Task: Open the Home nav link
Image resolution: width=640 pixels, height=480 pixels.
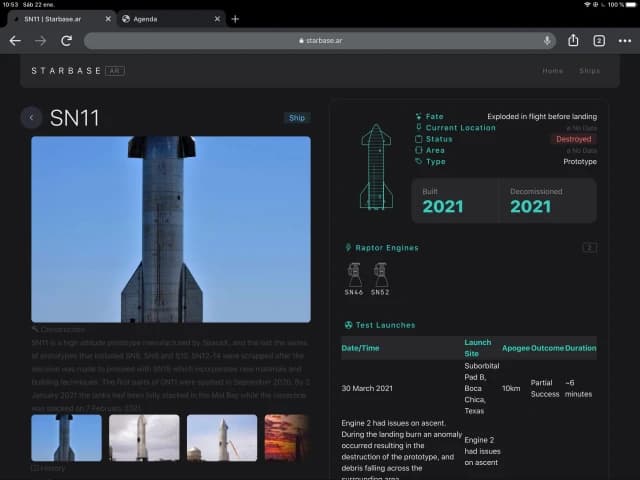Action: click(553, 71)
